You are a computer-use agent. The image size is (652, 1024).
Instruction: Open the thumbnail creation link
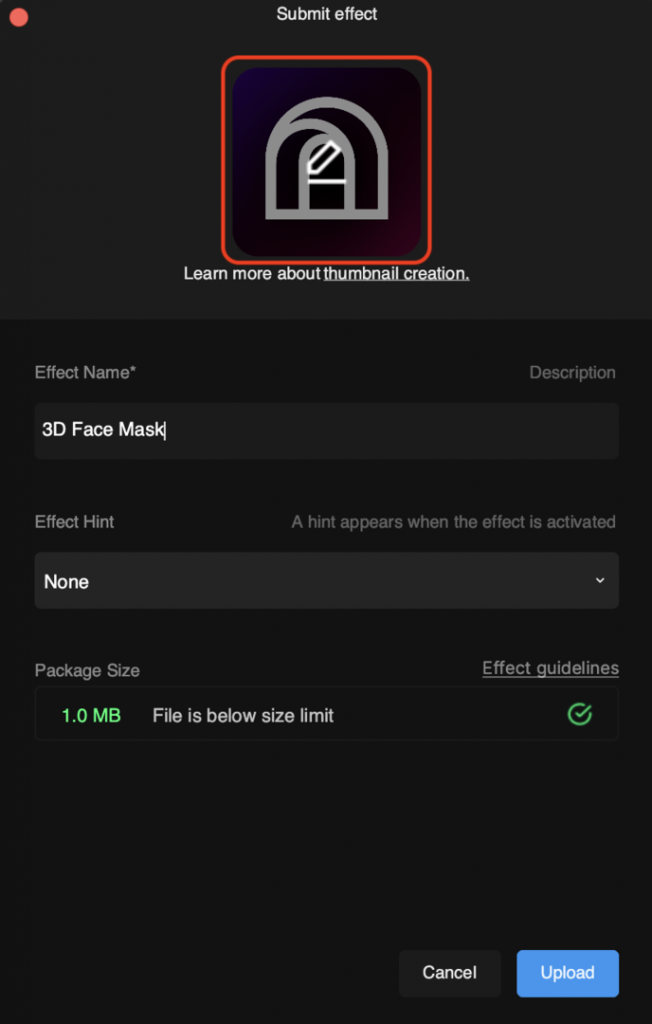(x=397, y=273)
